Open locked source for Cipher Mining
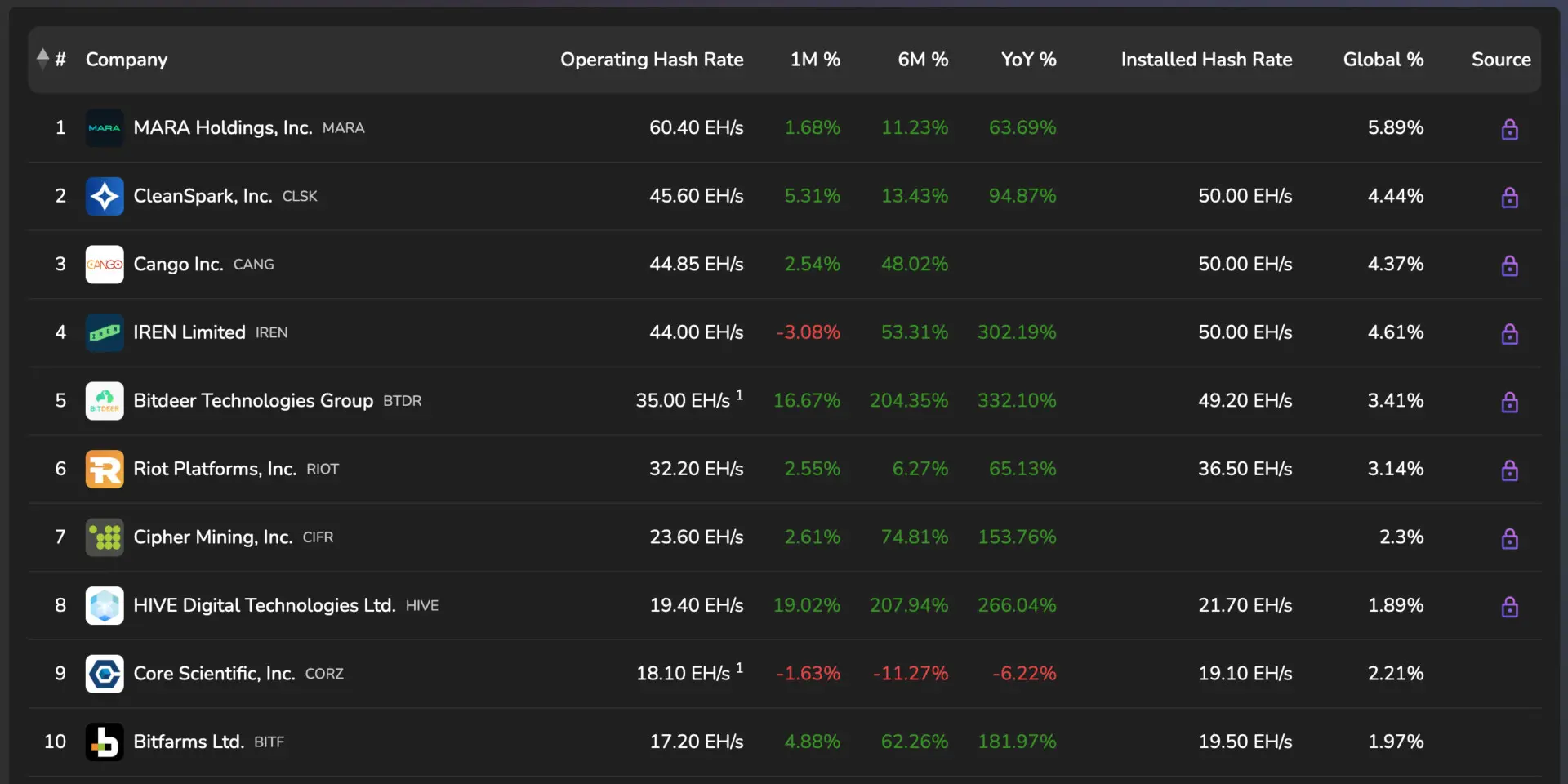Screen dimensions: 1568x784 point(1509,538)
